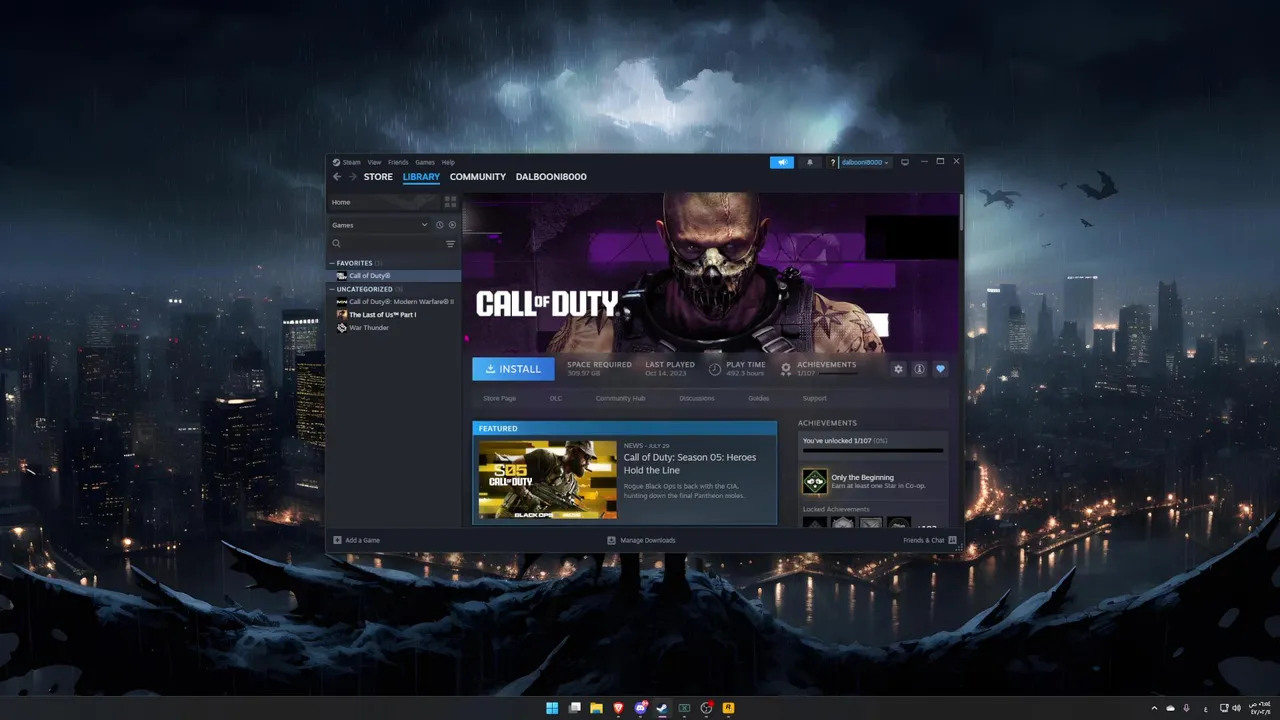
Task: Click Xbox app icon on taskbar
Action: 685,708
